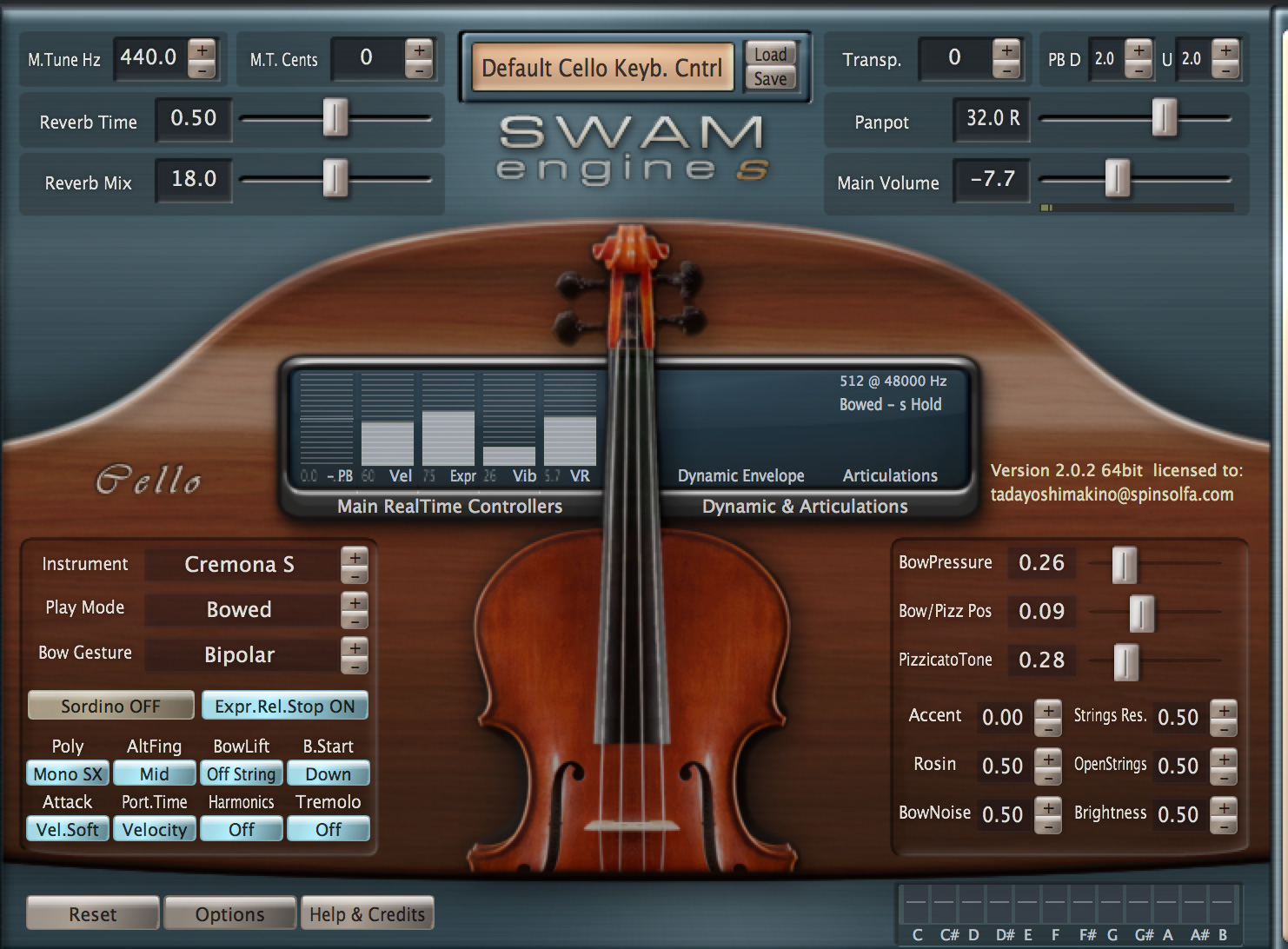Open Play Mode selector showing Bowed
This screenshot has width=1288, height=949.
(241, 610)
